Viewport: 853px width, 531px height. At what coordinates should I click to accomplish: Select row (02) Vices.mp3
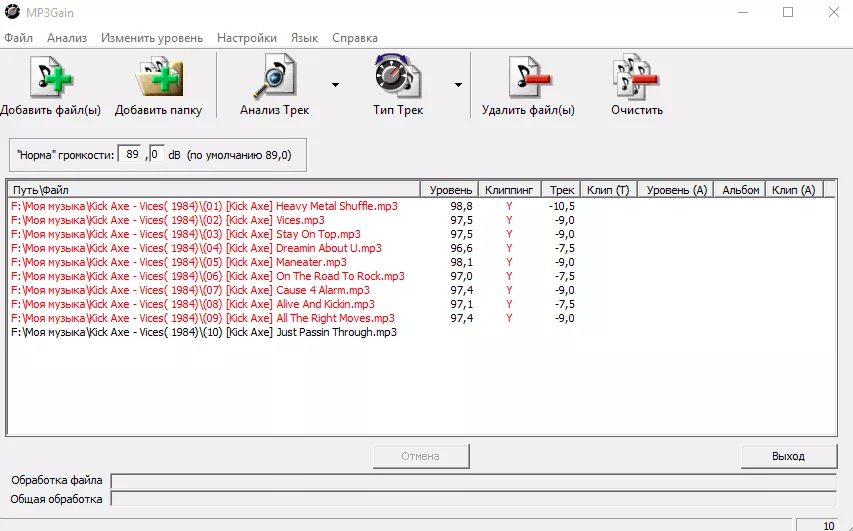point(168,220)
